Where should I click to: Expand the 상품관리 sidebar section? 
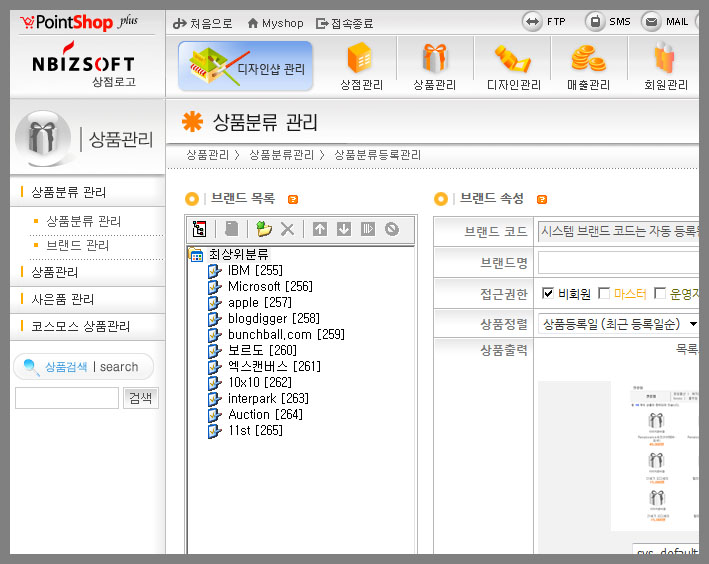point(55,272)
